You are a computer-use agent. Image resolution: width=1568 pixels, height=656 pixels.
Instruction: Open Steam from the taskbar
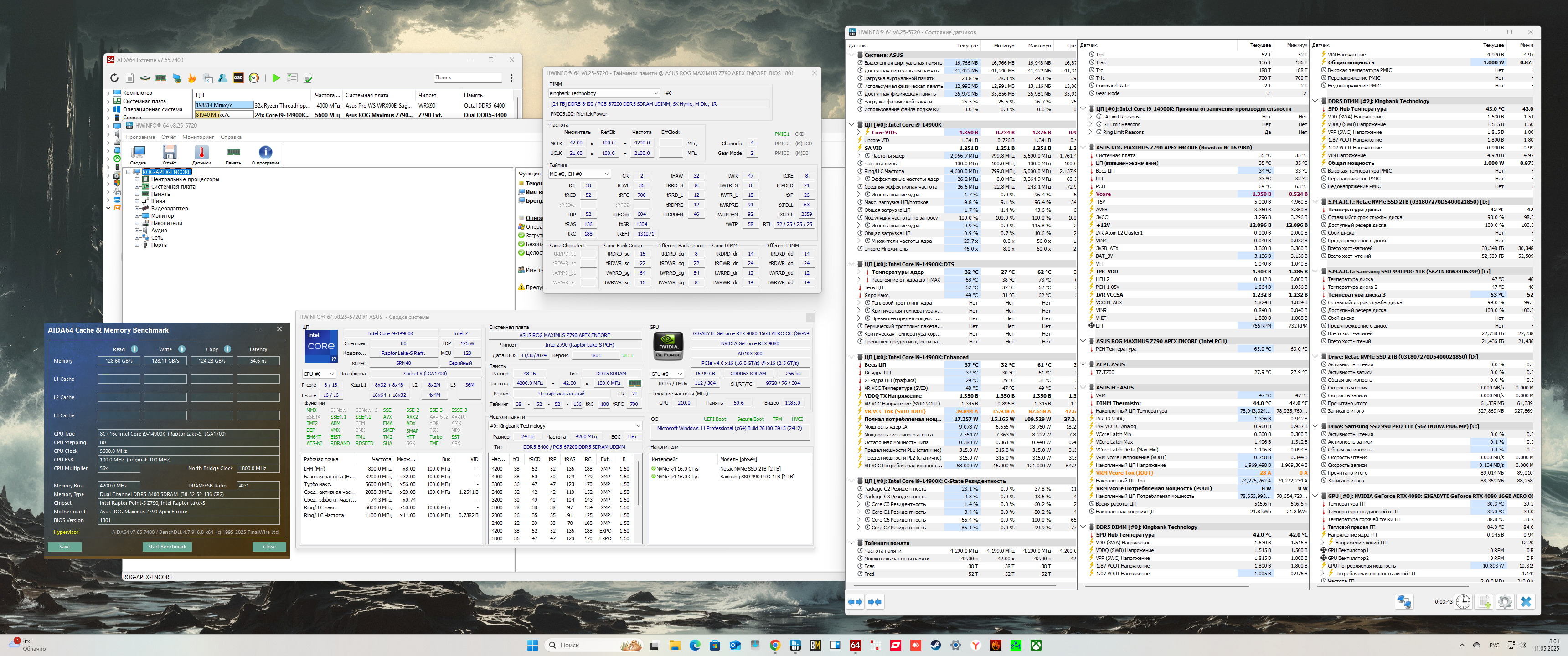pos(935,645)
